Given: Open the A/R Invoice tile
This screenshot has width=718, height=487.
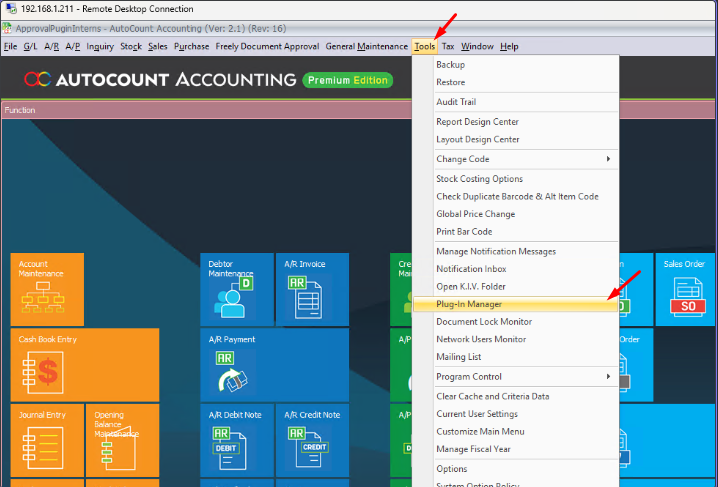Looking at the screenshot, I should pyautogui.click(x=312, y=289).
